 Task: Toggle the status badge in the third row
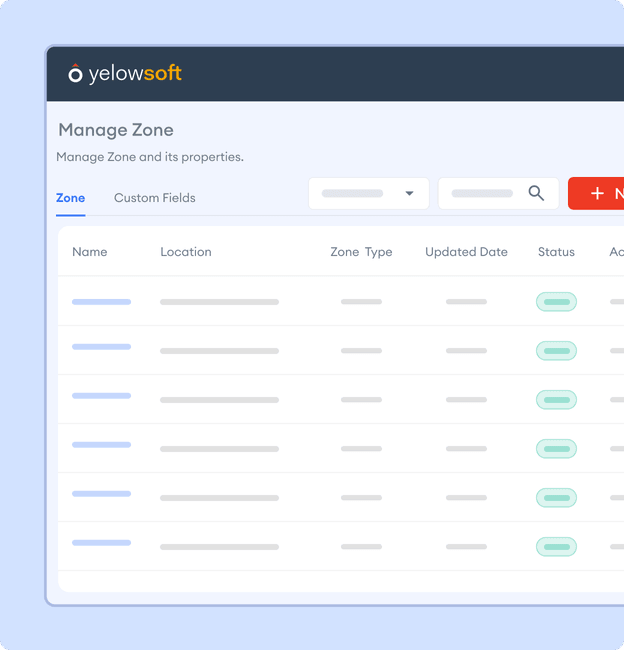556,400
